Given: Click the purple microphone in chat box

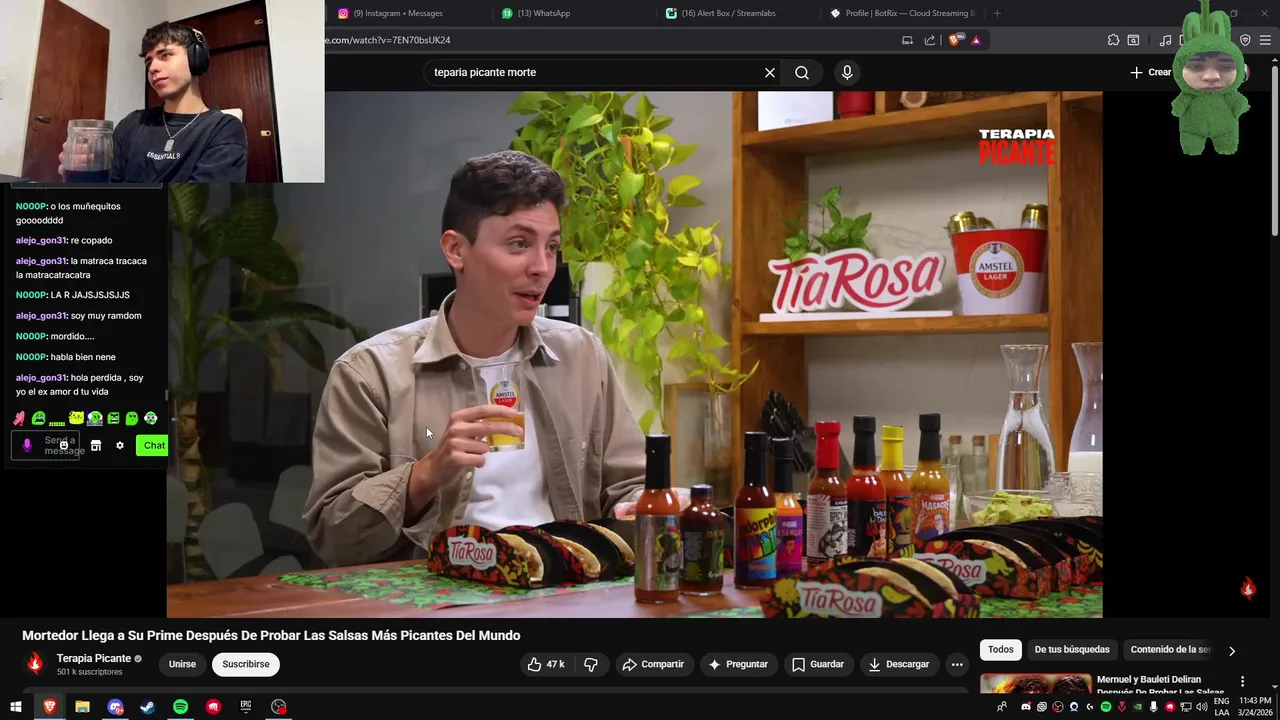Looking at the screenshot, I should click(x=27, y=445).
